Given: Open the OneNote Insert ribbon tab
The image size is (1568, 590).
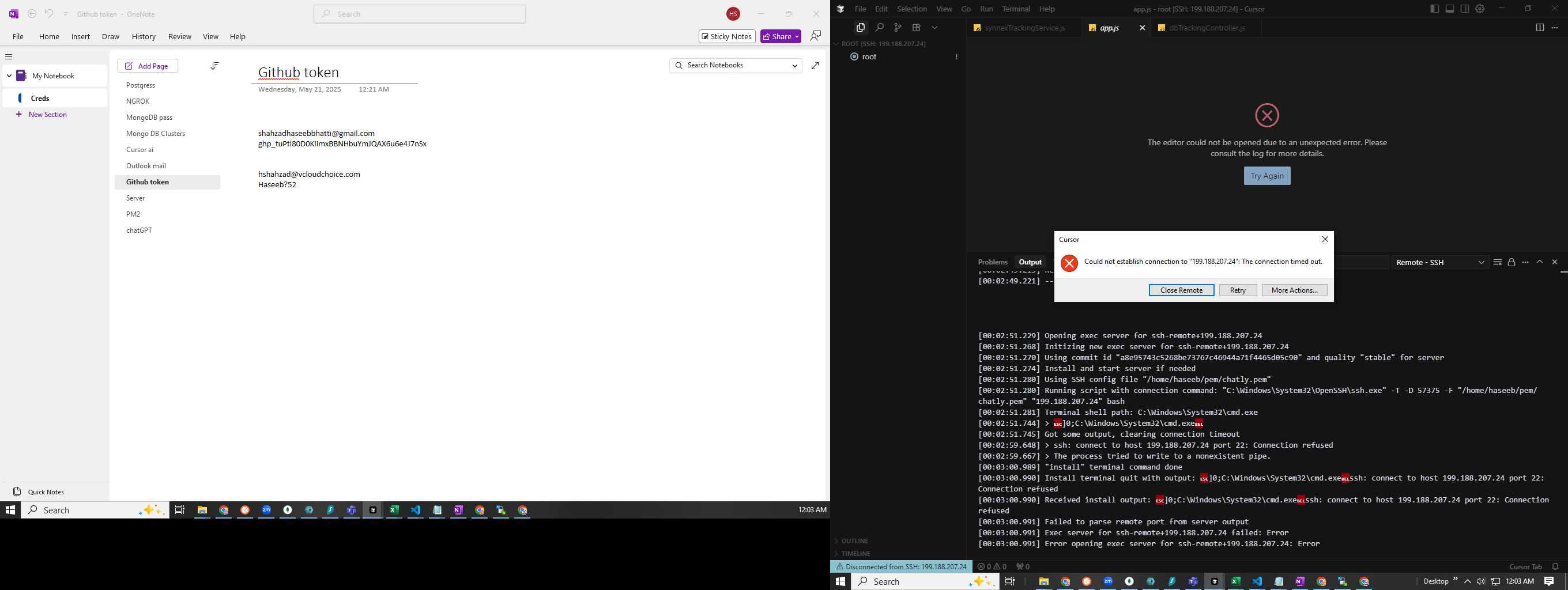Looking at the screenshot, I should pyautogui.click(x=80, y=36).
